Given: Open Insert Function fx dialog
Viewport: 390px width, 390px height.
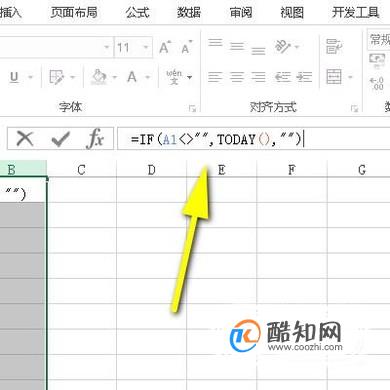Looking at the screenshot, I should click(x=95, y=138).
